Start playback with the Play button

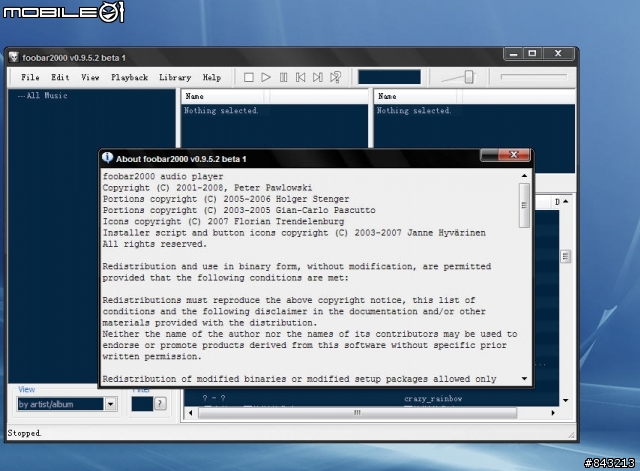266,77
